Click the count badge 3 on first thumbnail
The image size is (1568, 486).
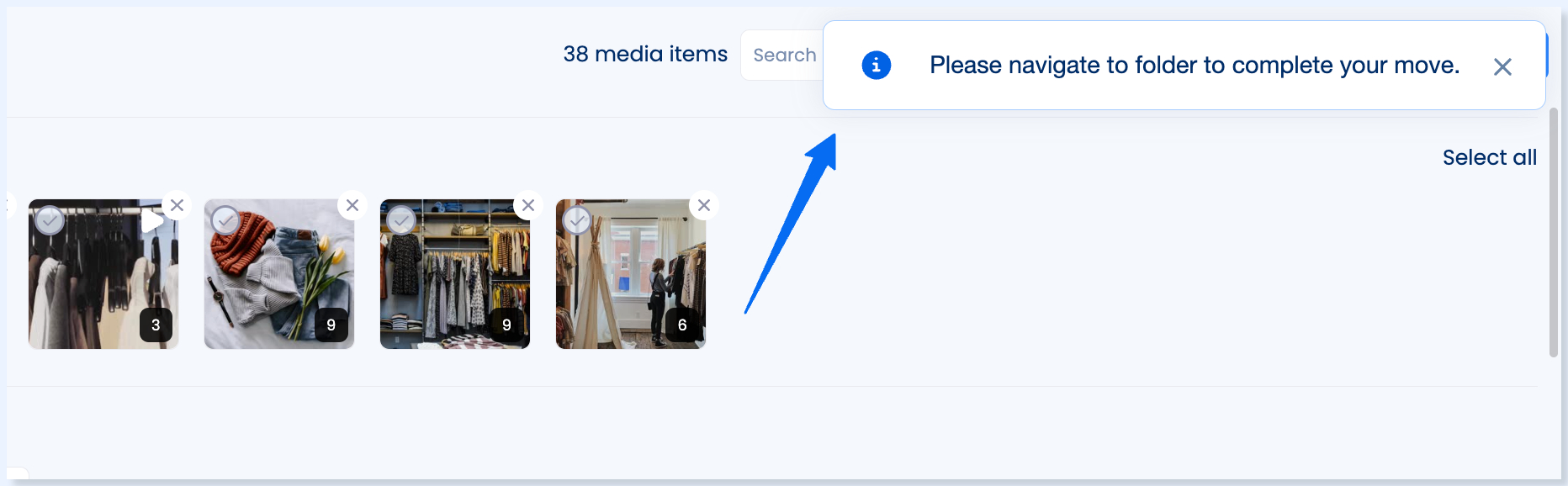156,325
